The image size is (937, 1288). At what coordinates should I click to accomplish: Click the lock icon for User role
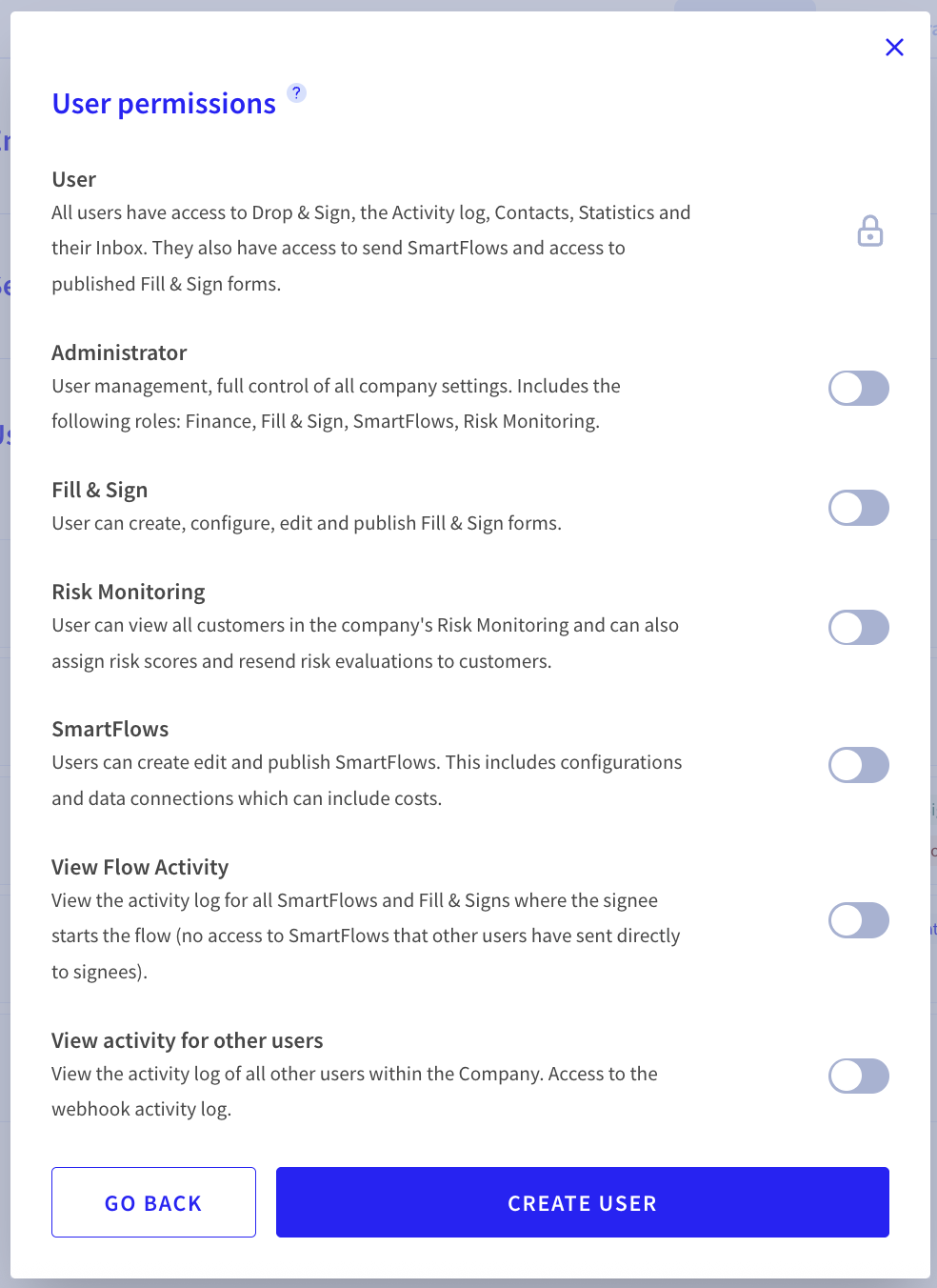coord(870,231)
